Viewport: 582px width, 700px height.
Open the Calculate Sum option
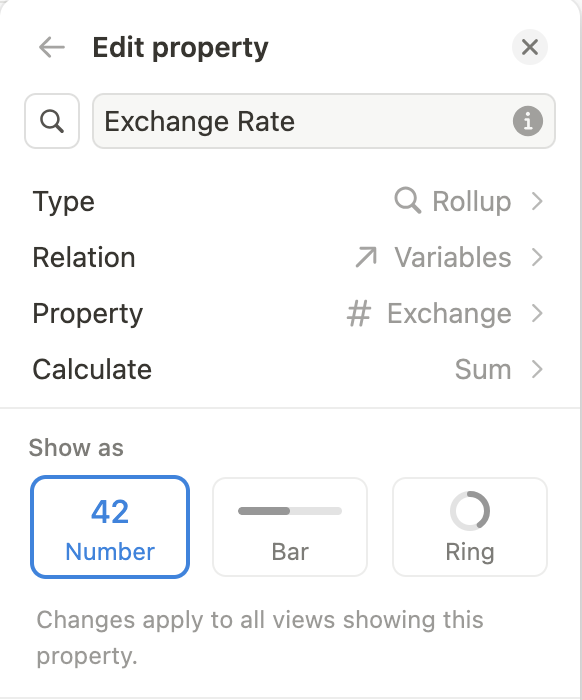pyautogui.click(x=483, y=369)
